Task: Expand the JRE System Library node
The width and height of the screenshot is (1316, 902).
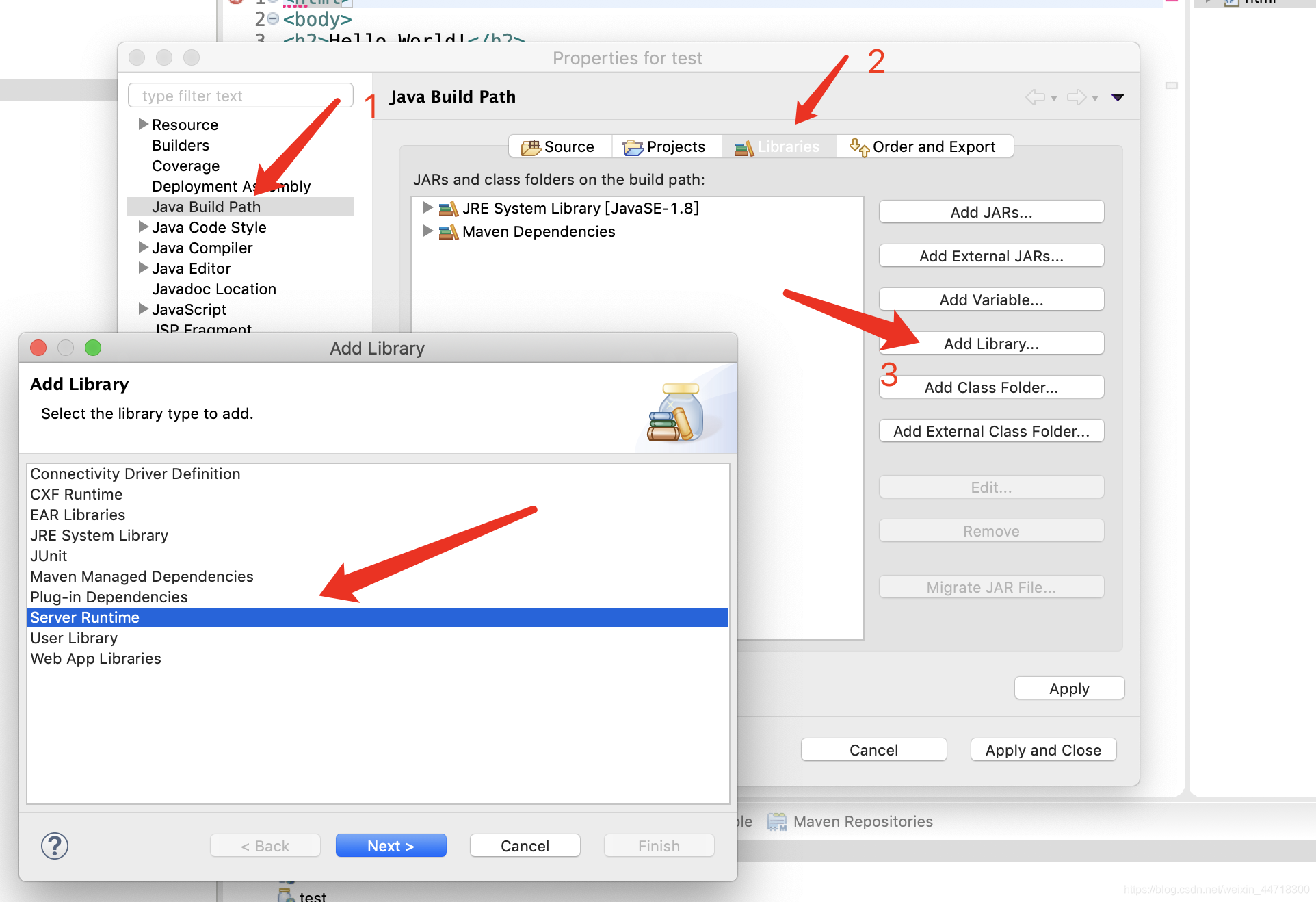Action: coord(428,207)
